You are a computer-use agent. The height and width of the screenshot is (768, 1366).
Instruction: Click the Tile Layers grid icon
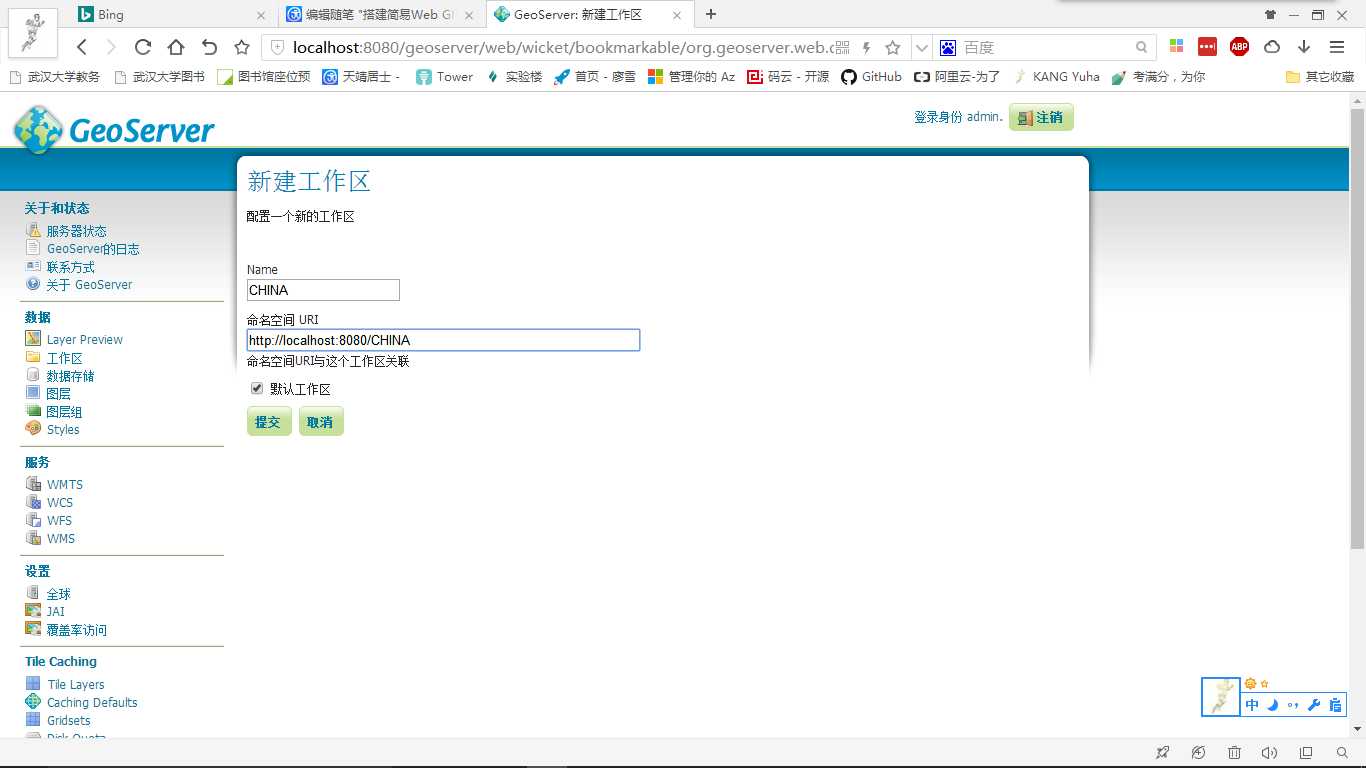(x=33, y=684)
